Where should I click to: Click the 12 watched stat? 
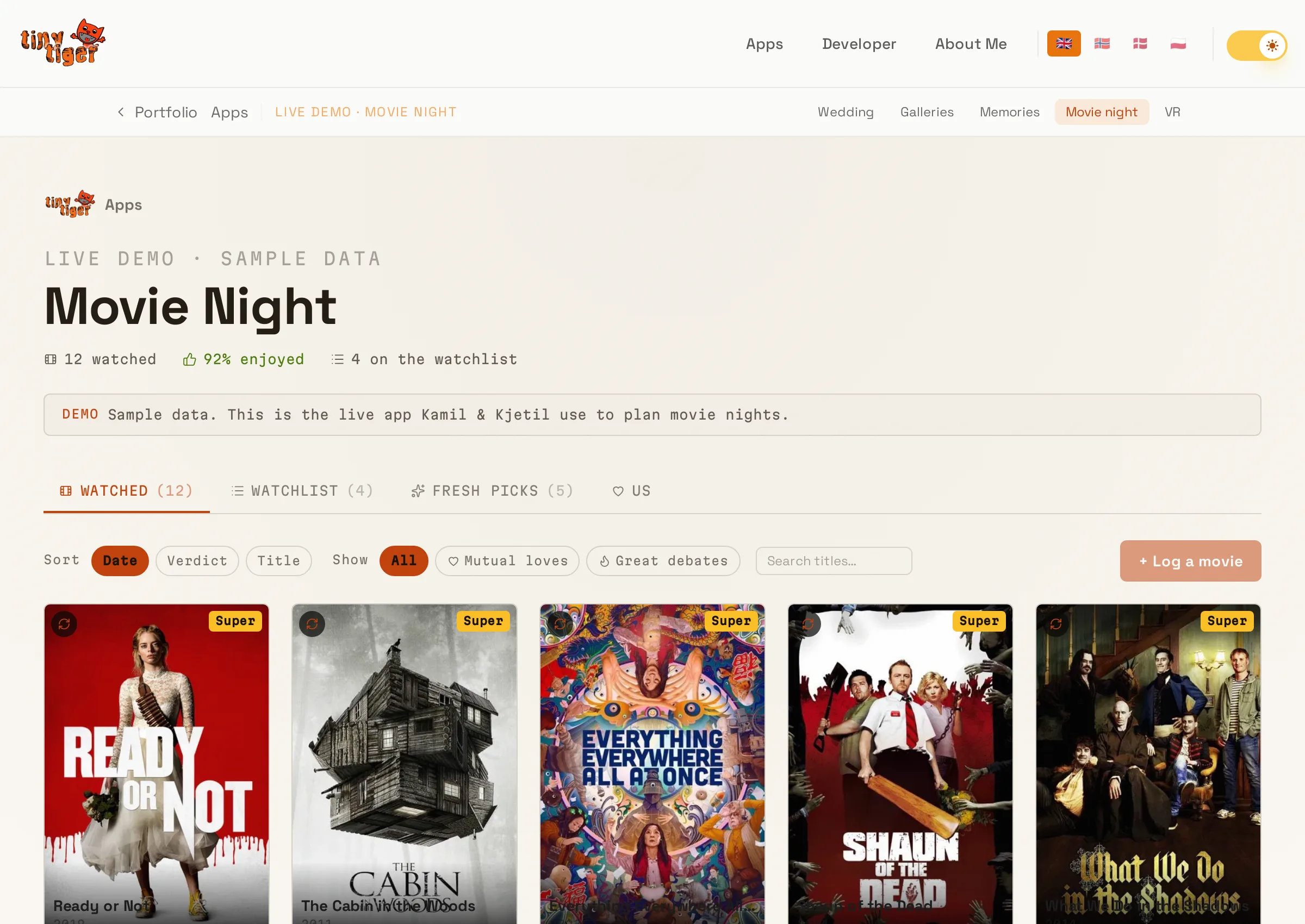100,359
